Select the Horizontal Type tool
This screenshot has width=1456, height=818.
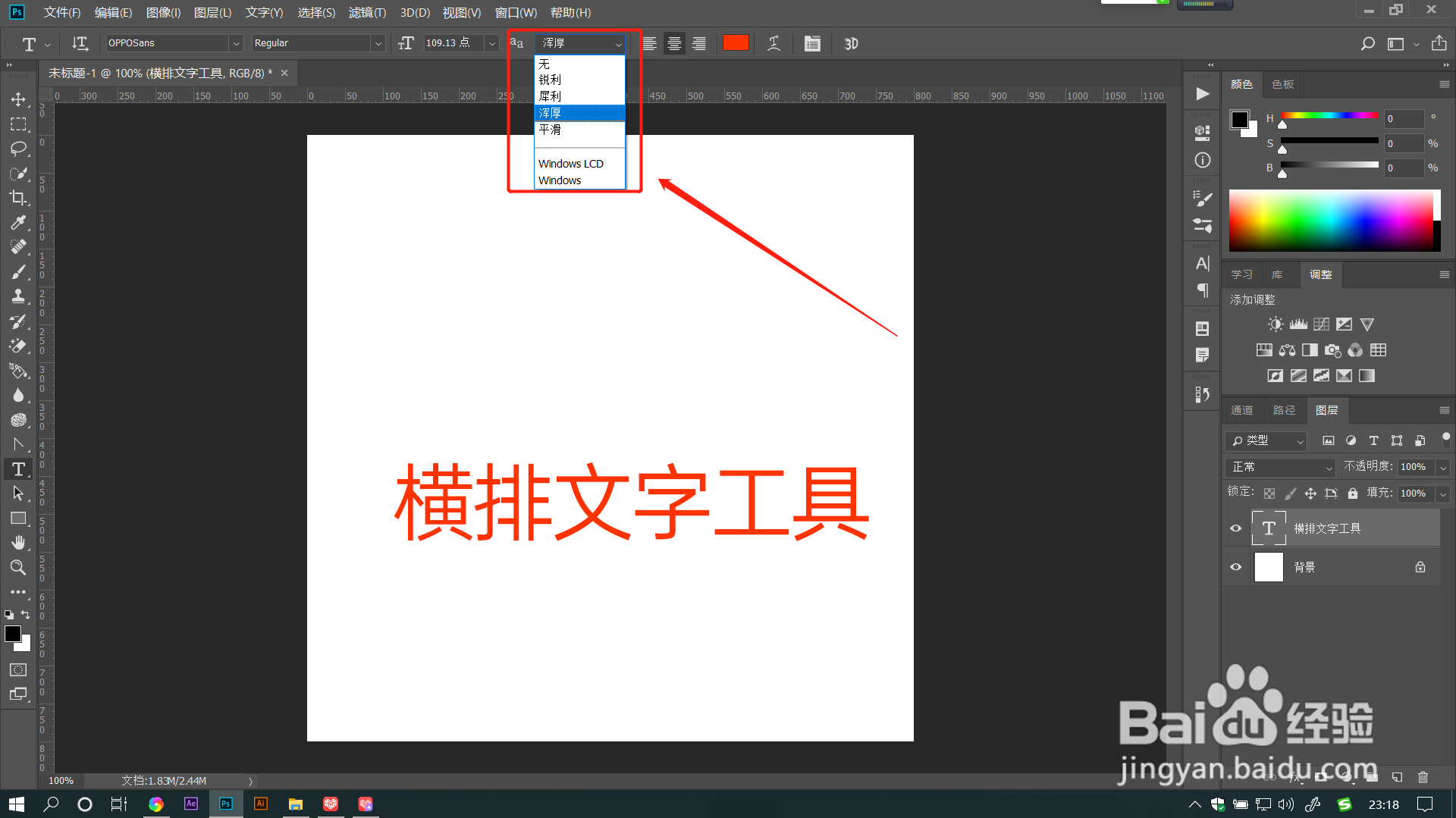click(18, 469)
